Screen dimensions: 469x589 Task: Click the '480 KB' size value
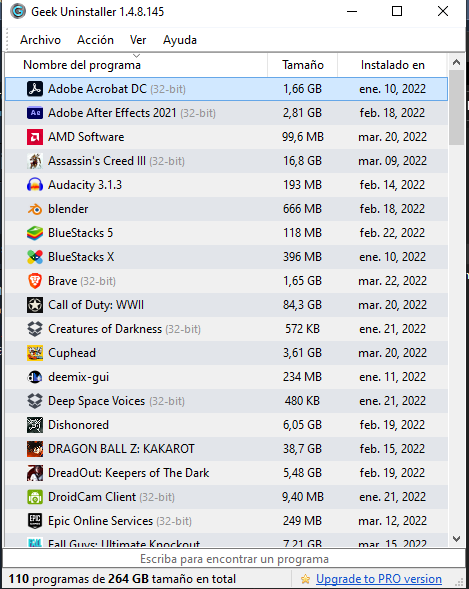(302, 401)
